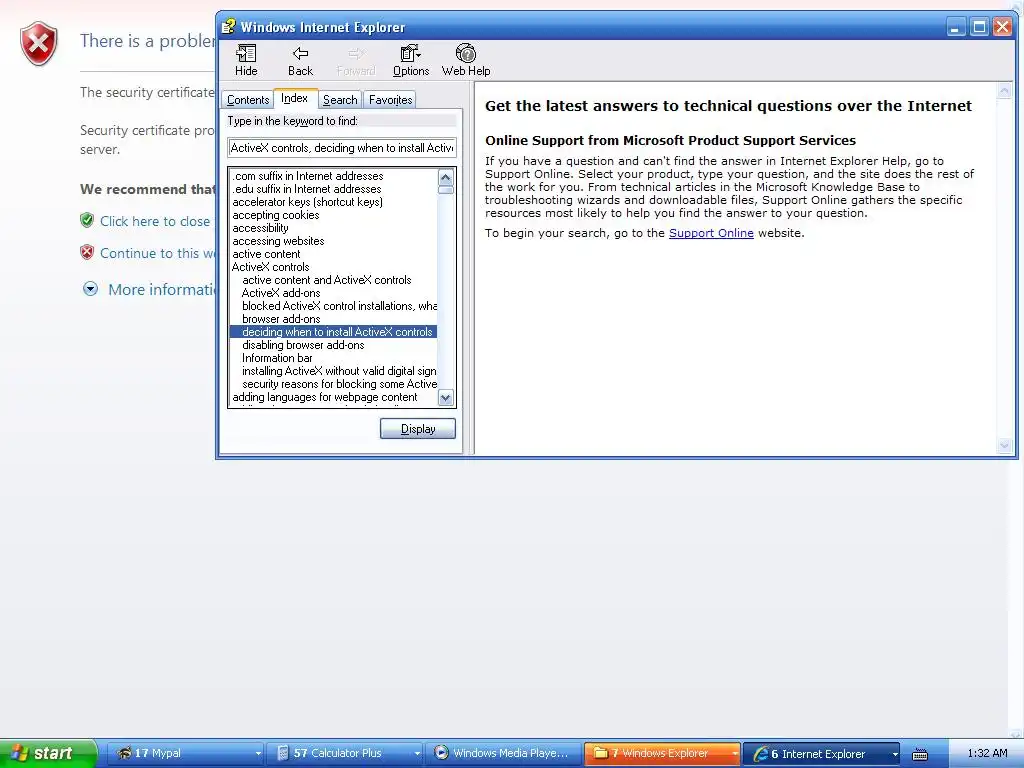Open Calculator Plus taskbar group
This screenshot has width=1024, height=768.
click(x=345, y=753)
